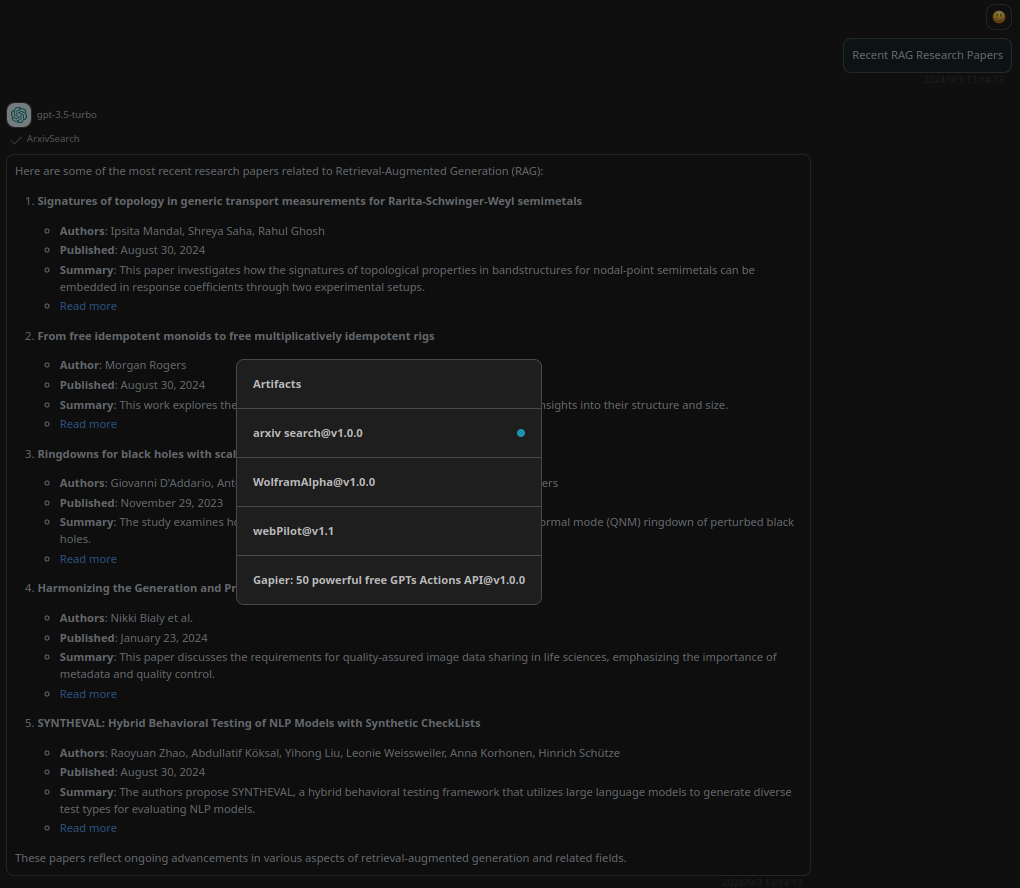Open Read more for black holes ringdowns paper
1020x888 pixels.
tap(88, 559)
